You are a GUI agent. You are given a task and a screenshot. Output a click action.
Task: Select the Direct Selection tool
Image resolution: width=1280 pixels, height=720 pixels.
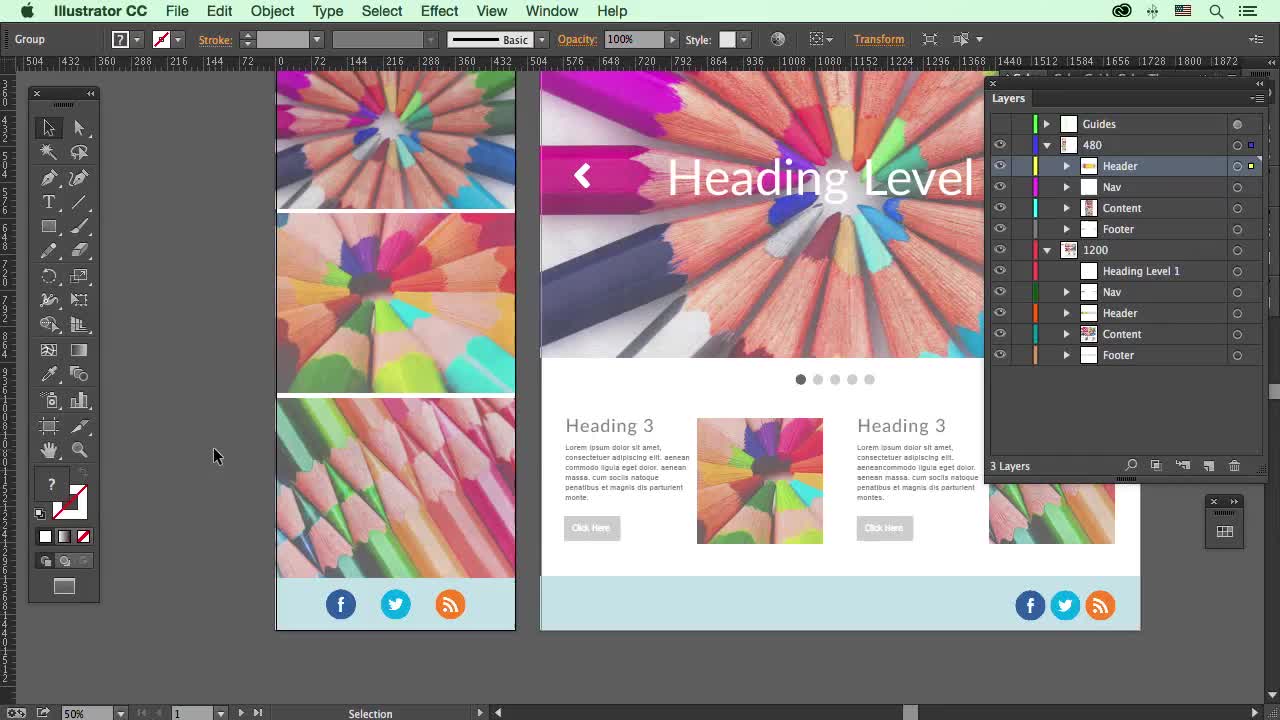[x=80, y=128]
